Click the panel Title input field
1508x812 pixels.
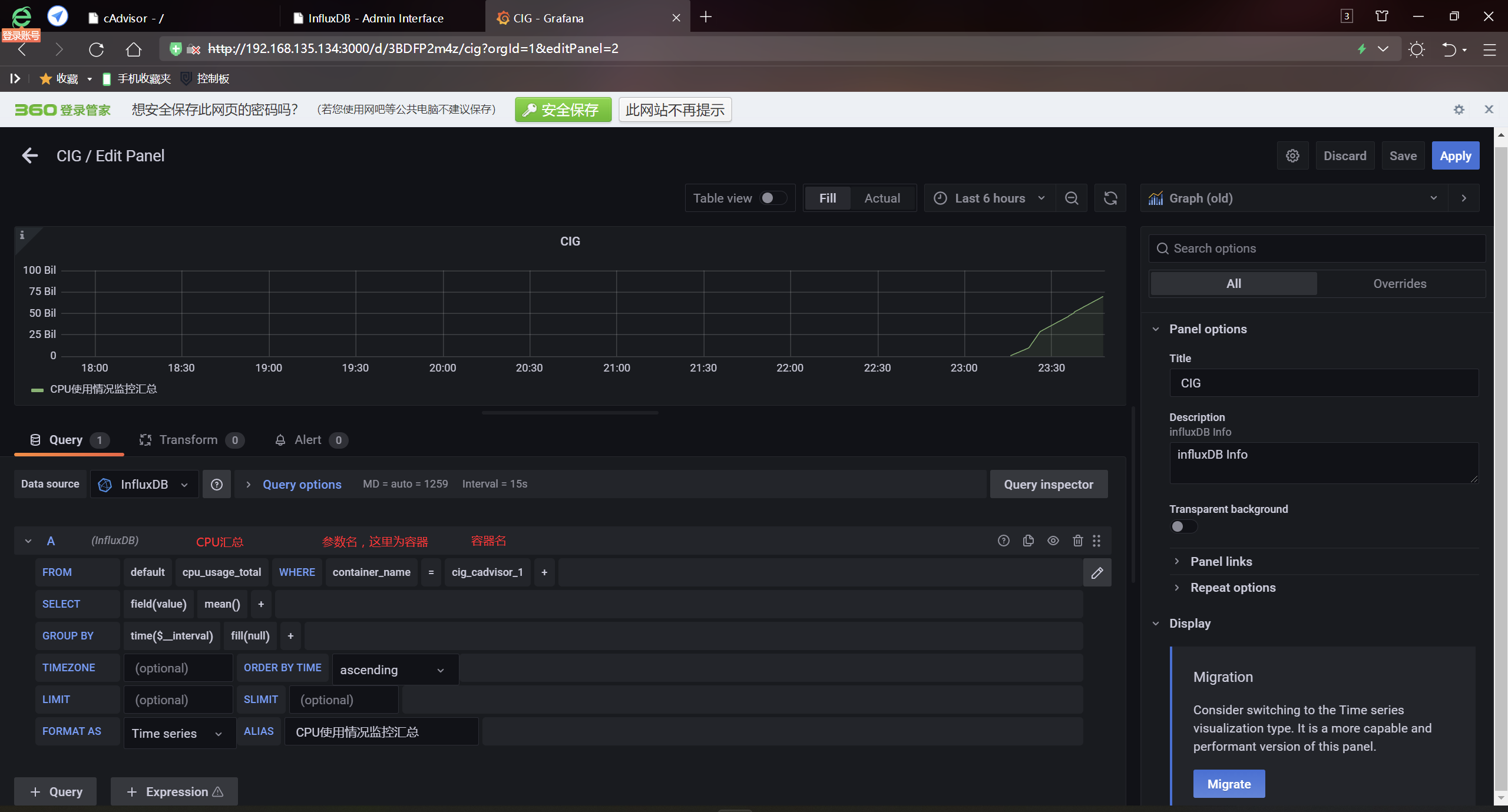pyautogui.click(x=1324, y=383)
